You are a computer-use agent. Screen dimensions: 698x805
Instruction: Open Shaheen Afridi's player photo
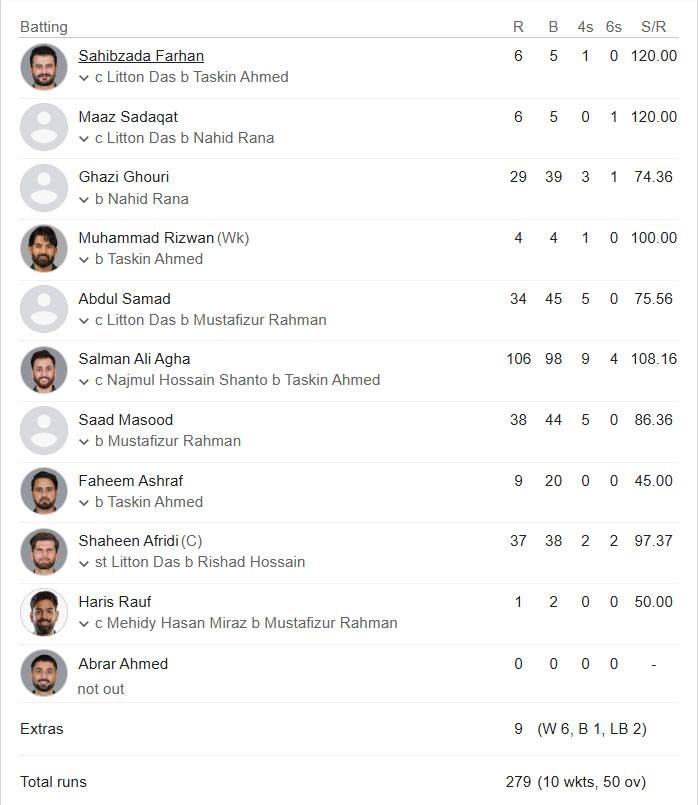pyautogui.click(x=44, y=552)
